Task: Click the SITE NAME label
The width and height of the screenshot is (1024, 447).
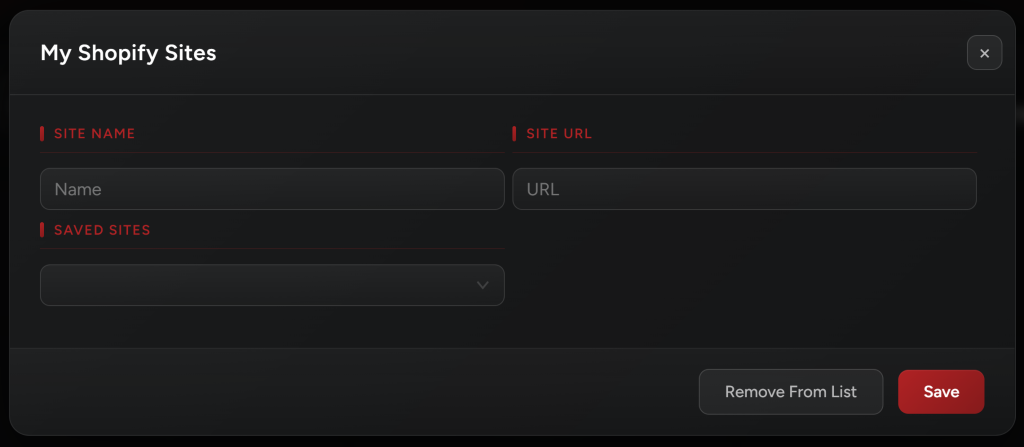Action: tap(94, 133)
